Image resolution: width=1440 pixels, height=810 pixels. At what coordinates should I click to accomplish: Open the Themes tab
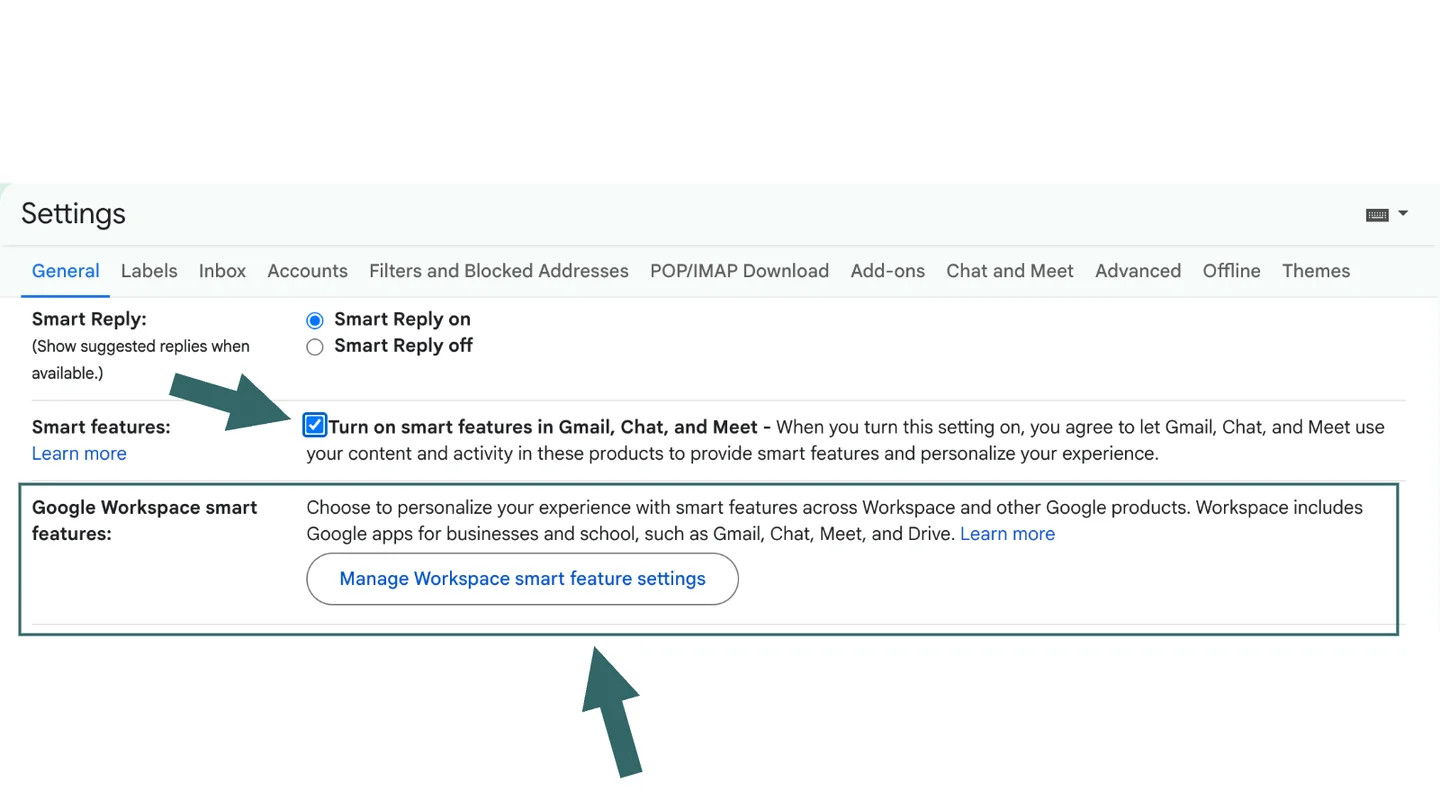pos(1315,271)
